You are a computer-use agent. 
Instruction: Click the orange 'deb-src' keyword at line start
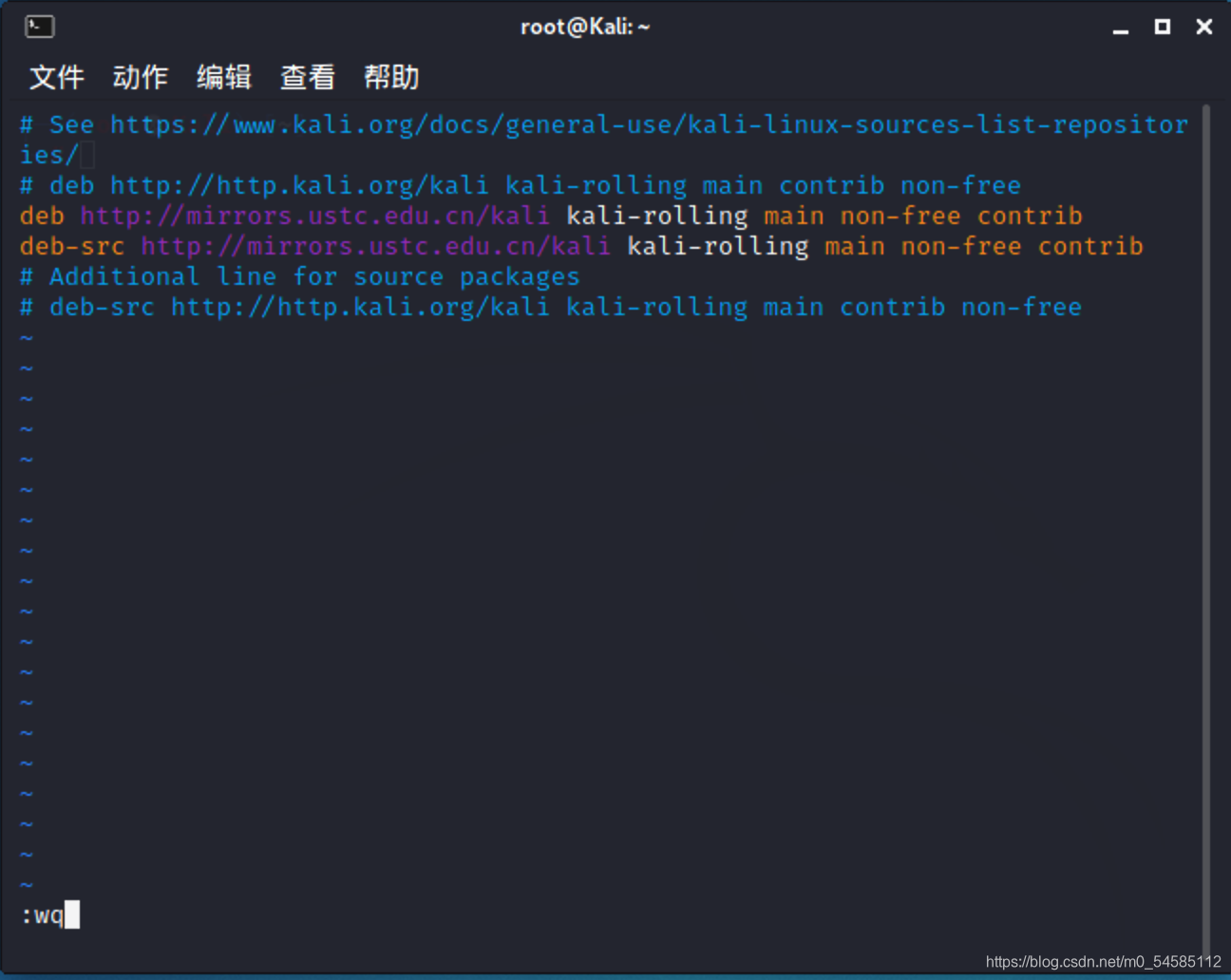[x=72, y=246]
